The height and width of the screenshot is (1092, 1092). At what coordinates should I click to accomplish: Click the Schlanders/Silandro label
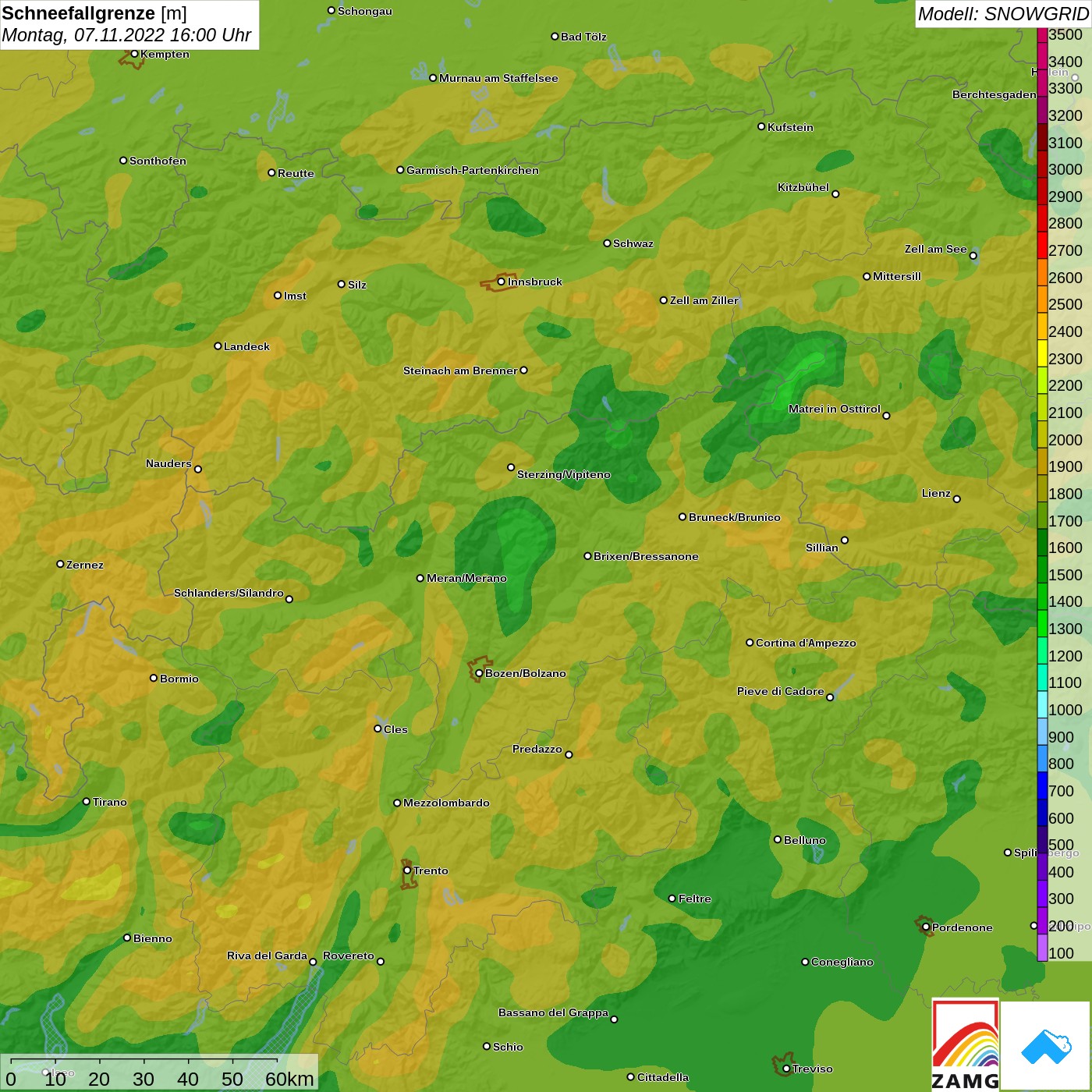(229, 593)
